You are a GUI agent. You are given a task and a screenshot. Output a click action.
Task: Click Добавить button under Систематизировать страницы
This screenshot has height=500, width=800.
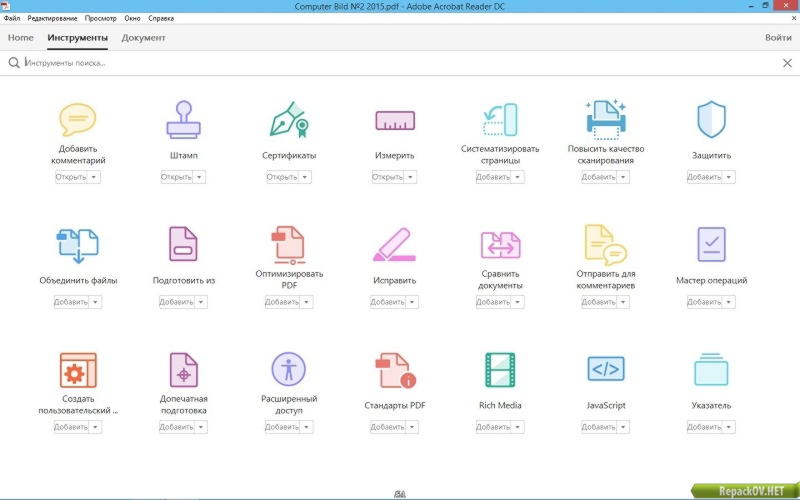[493, 177]
